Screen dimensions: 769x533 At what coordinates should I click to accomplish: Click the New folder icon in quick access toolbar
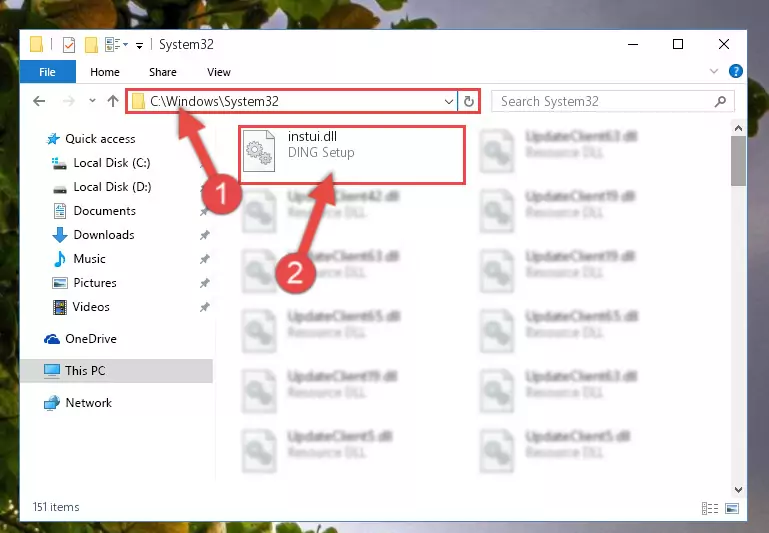[91, 45]
